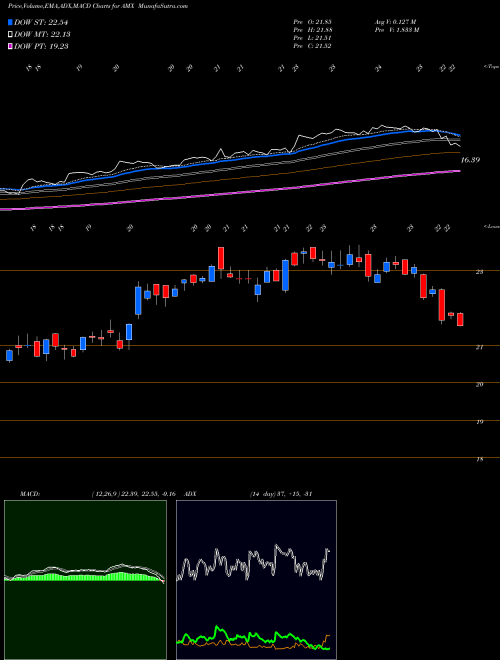Click the white ADX oscillator line
Screen dimensions: 500x660
point(253,562)
